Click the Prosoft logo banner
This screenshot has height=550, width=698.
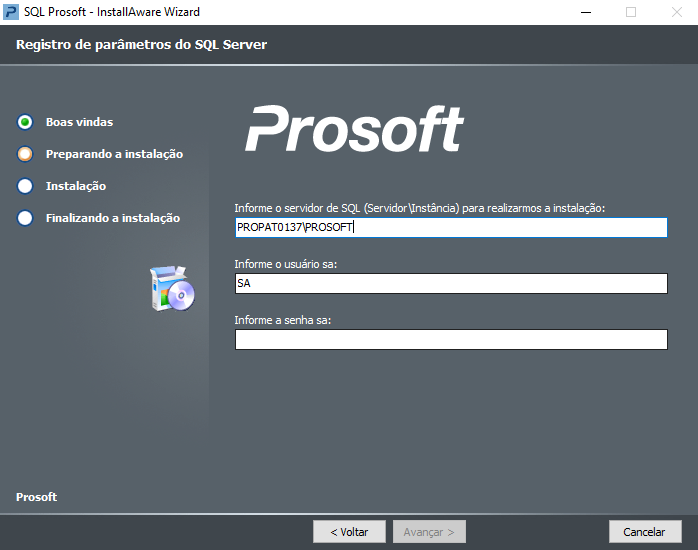354,129
